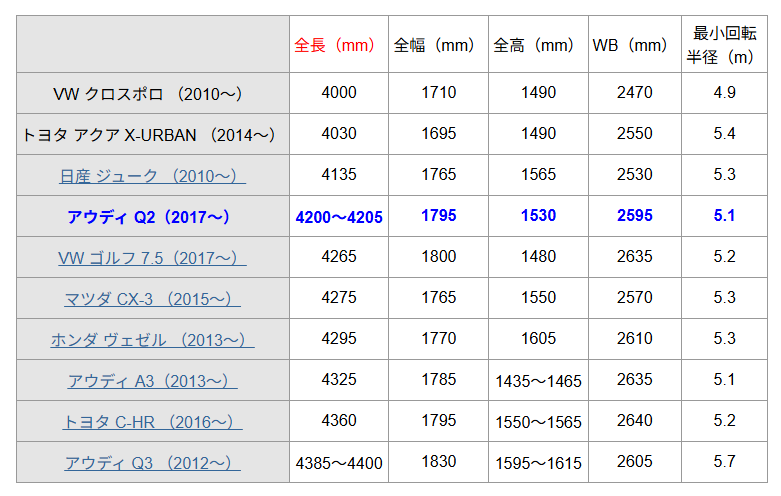Click width value 1710 for VW クロスポロ
The height and width of the screenshot is (496, 781).
click(438, 92)
